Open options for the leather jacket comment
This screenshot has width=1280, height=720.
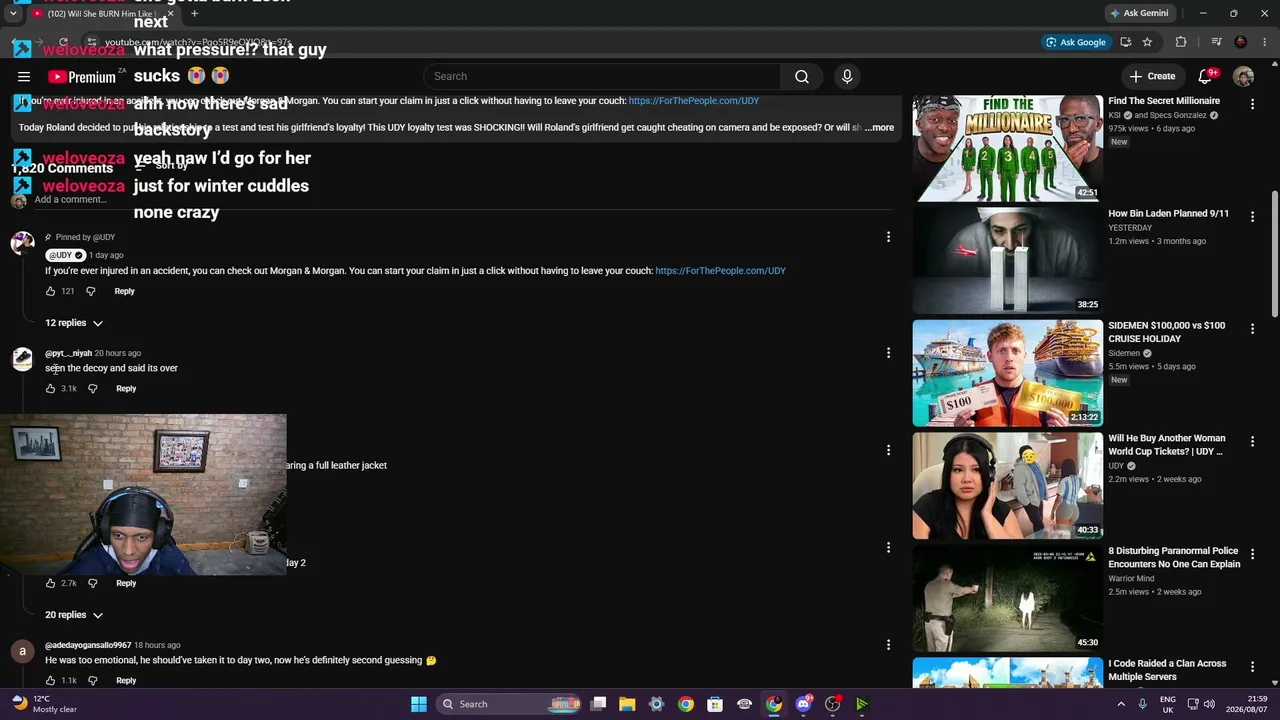tap(888, 450)
